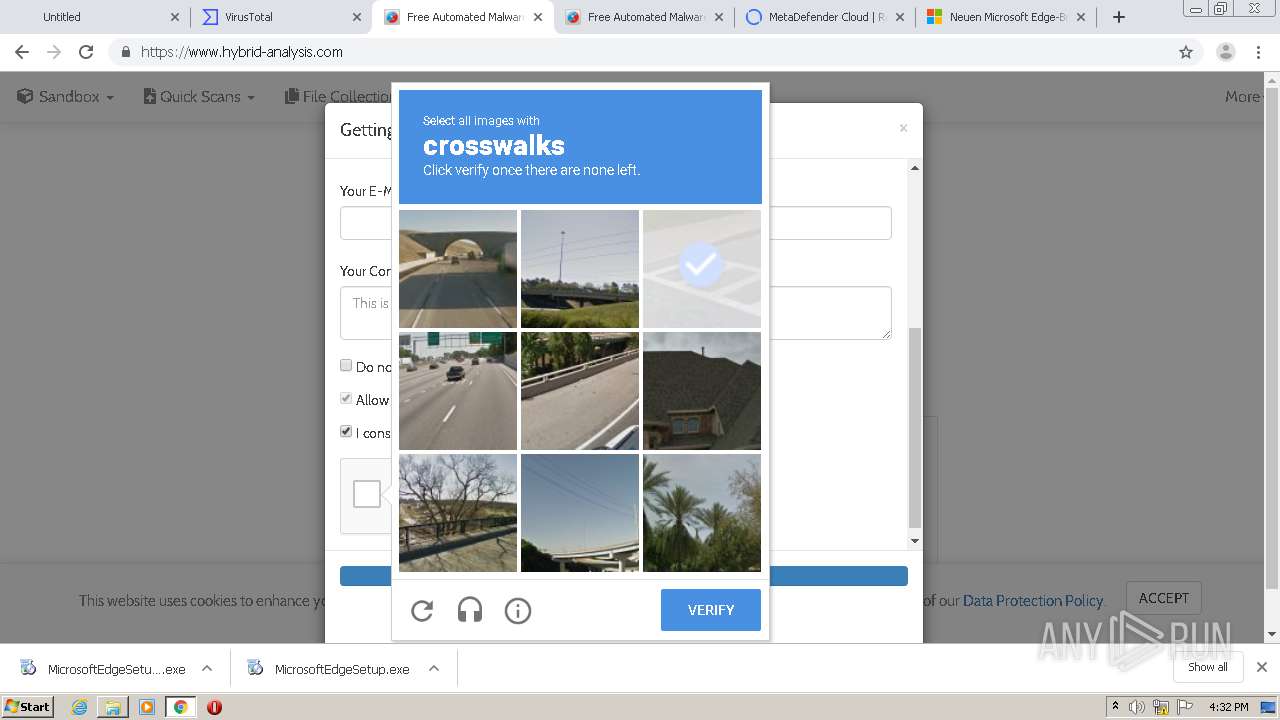This screenshot has width=1280, height=720.
Task: Open the MicrosoftEdgeSetup.exe download
Action: pyautogui.click(x=330, y=669)
